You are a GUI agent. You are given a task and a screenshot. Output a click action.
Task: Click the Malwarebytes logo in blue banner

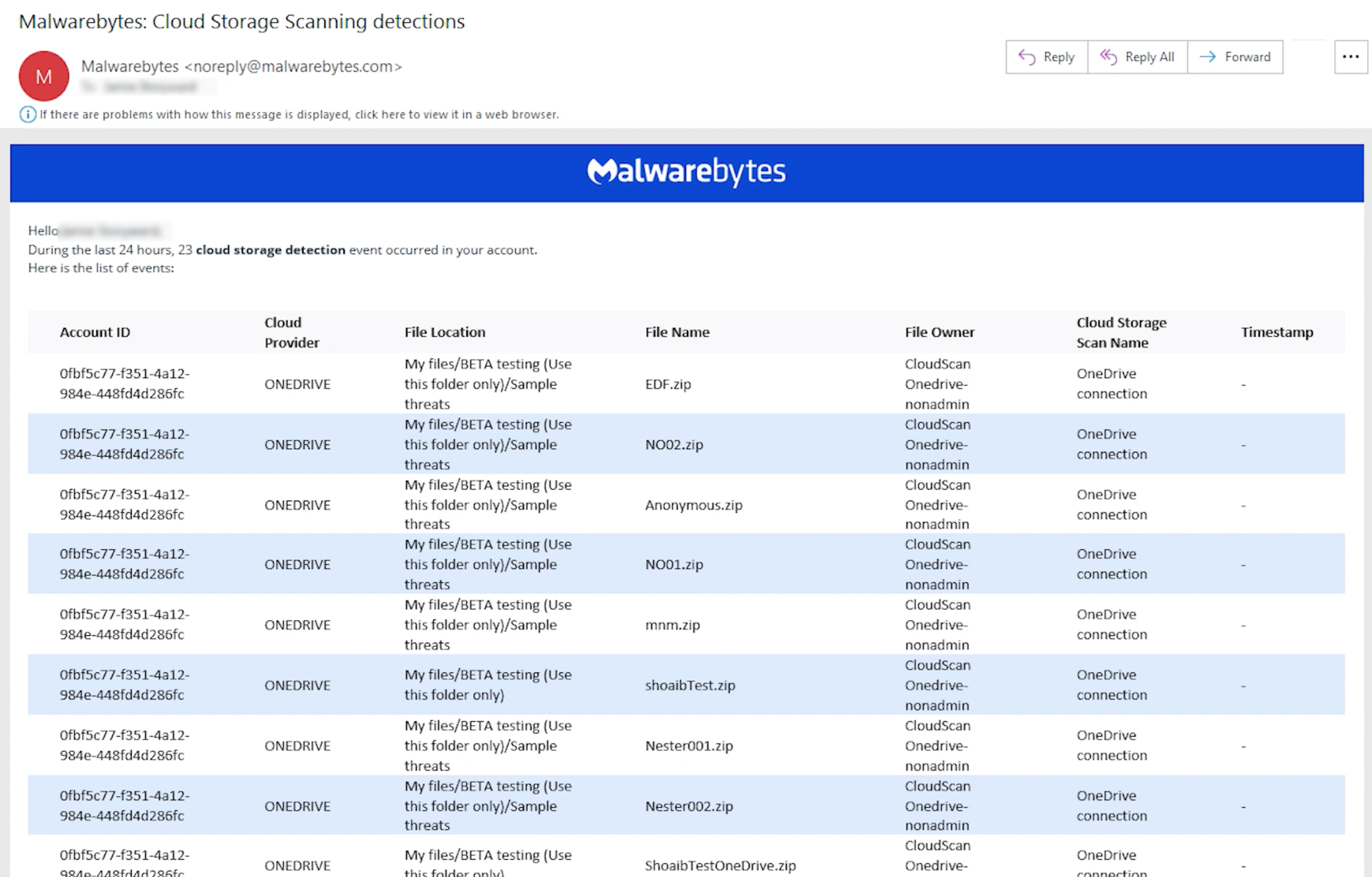(x=686, y=171)
